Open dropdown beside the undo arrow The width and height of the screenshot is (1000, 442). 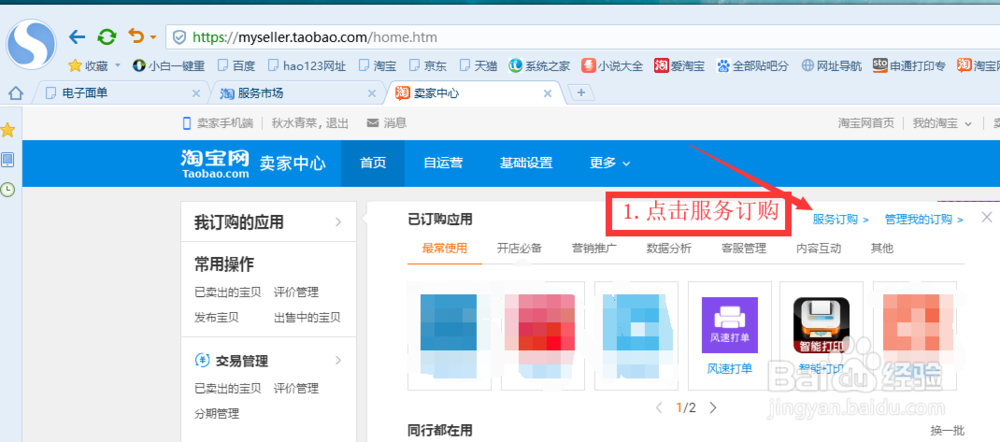[x=152, y=38]
